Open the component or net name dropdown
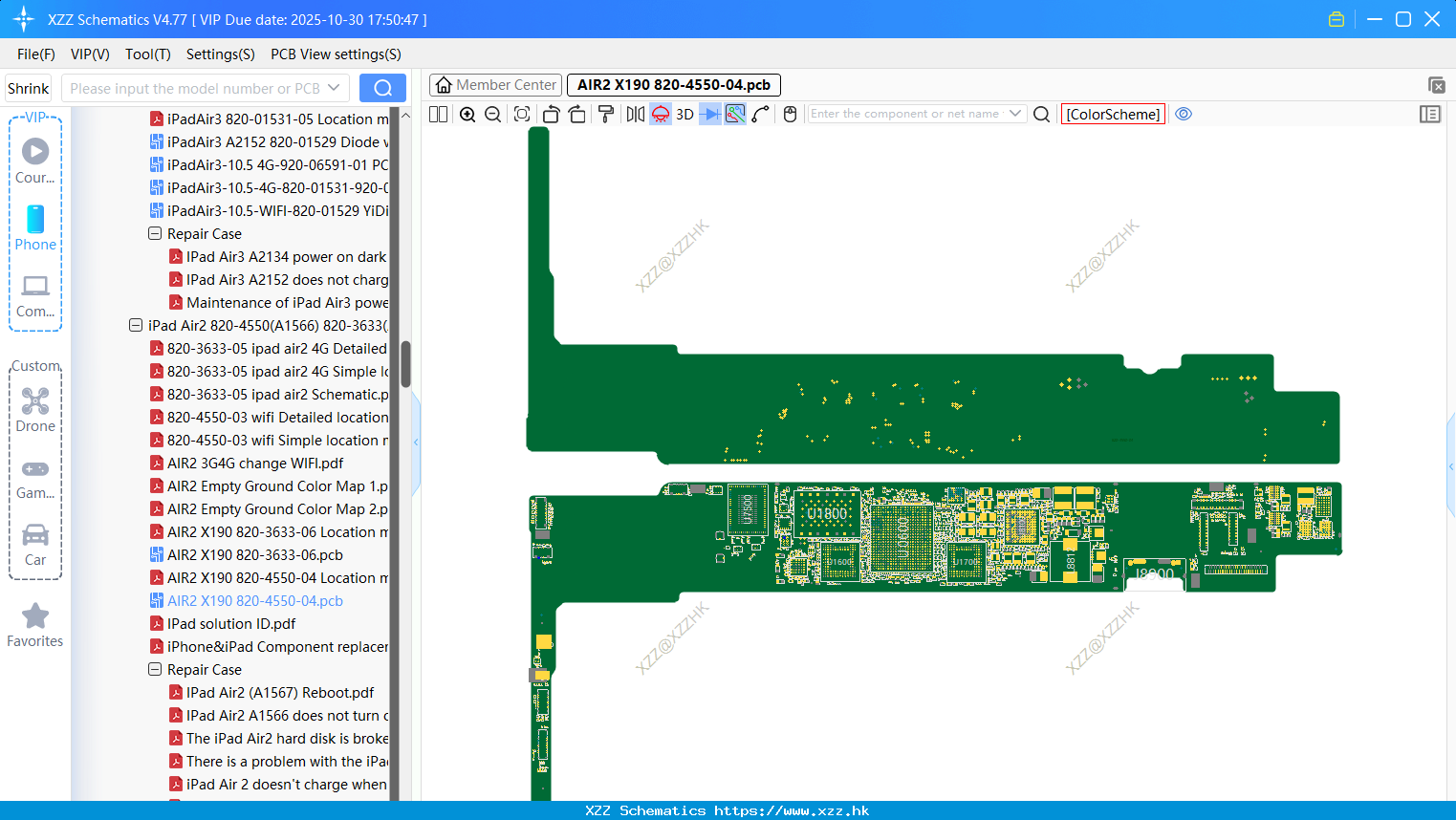Viewport: 1456px width, 820px height. point(1015,114)
